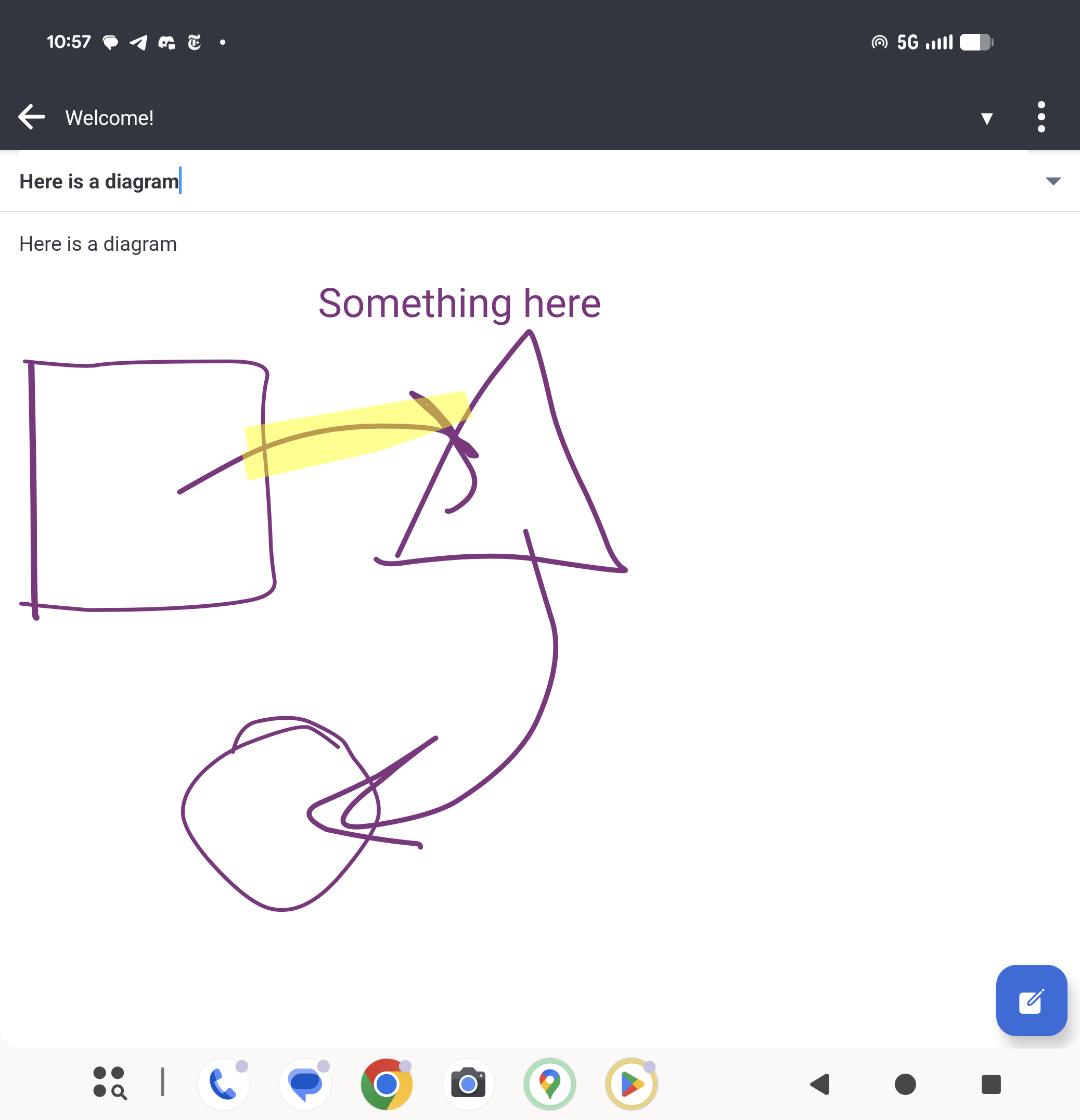Open Google Maps from the taskbar

[549, 1084]
